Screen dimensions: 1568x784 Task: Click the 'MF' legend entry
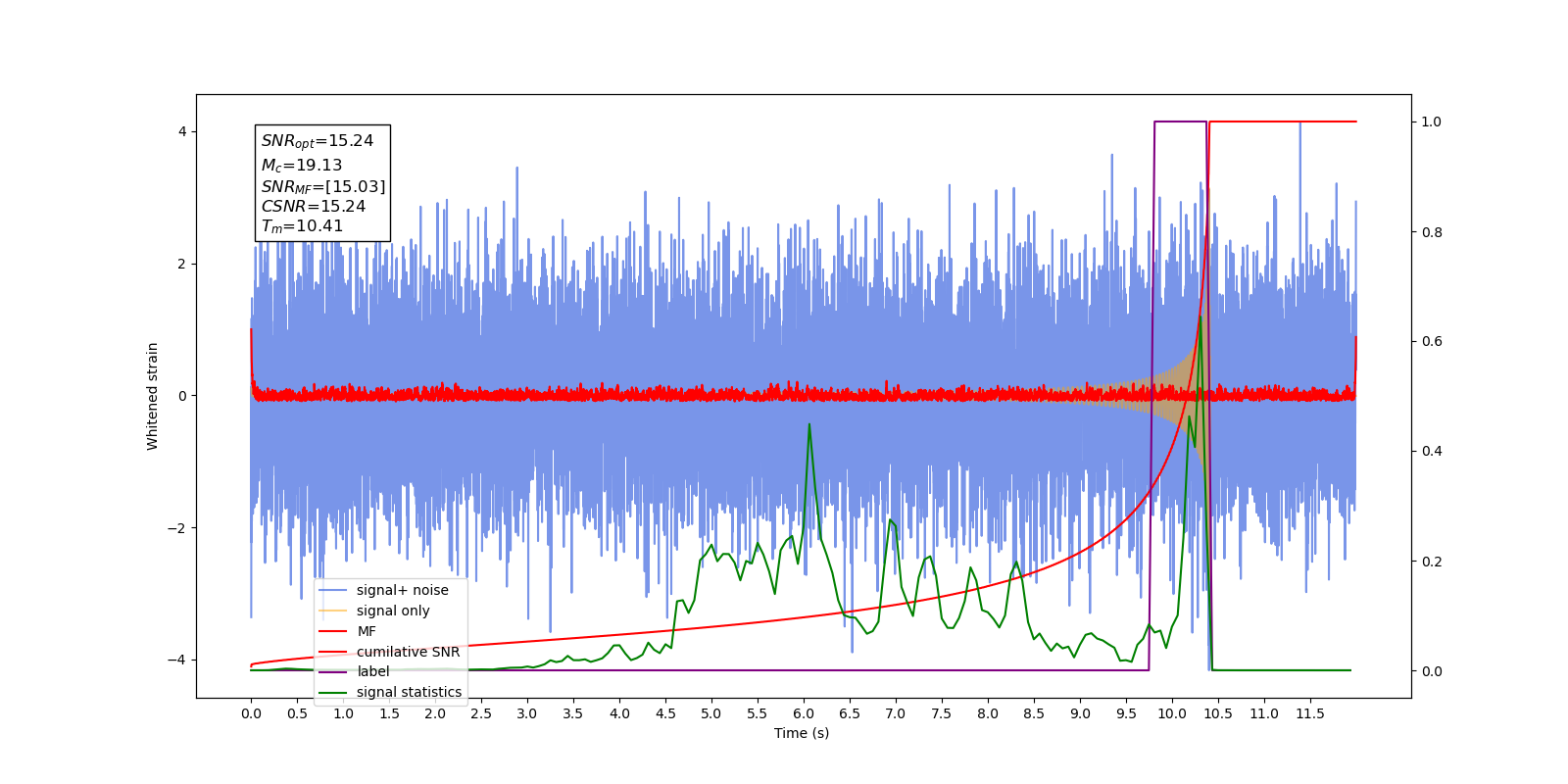(x=348, y=631)
